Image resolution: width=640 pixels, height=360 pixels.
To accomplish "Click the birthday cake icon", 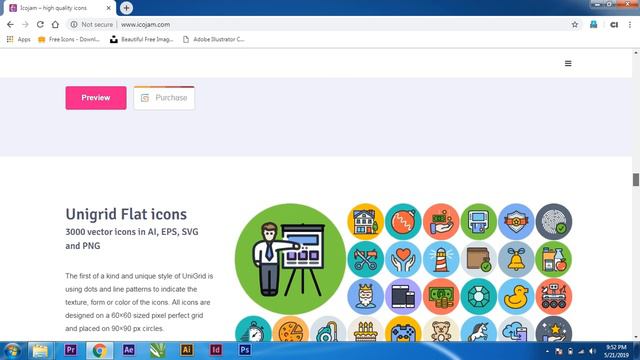I will 365,329.
